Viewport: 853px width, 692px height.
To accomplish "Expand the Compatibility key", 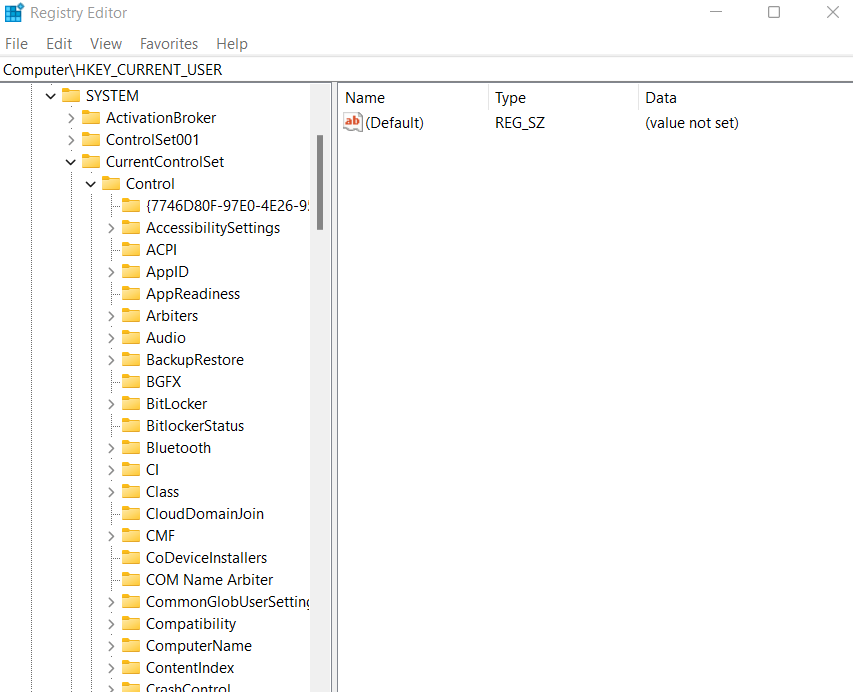I will point(111,624).
